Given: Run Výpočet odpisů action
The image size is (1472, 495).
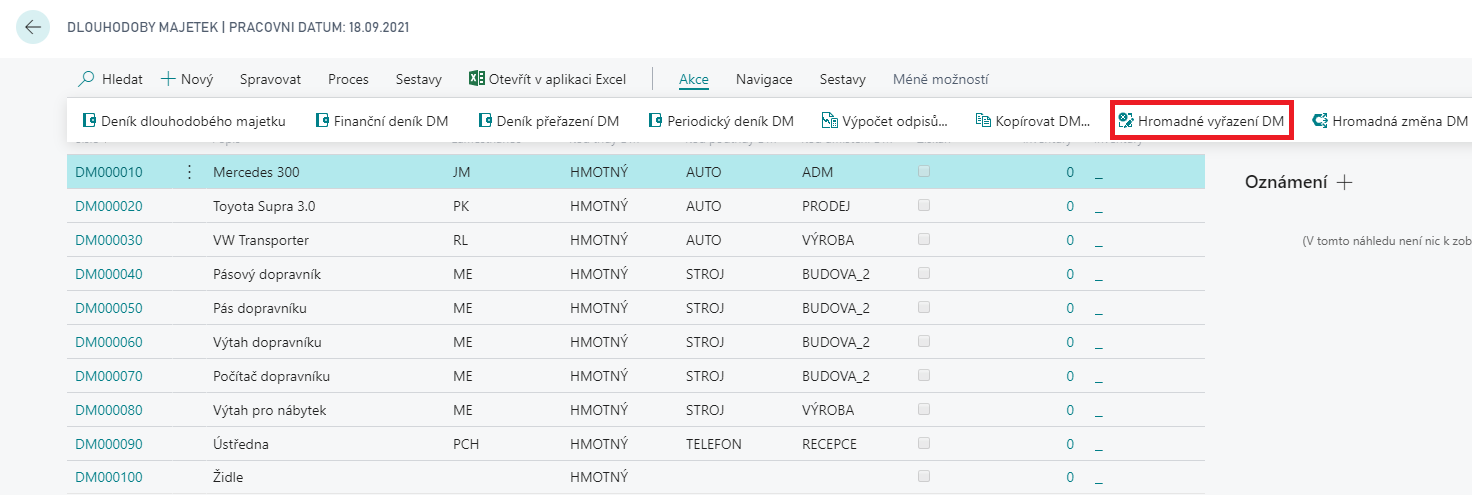Looking at the screenshot, I should click(884, 121).
